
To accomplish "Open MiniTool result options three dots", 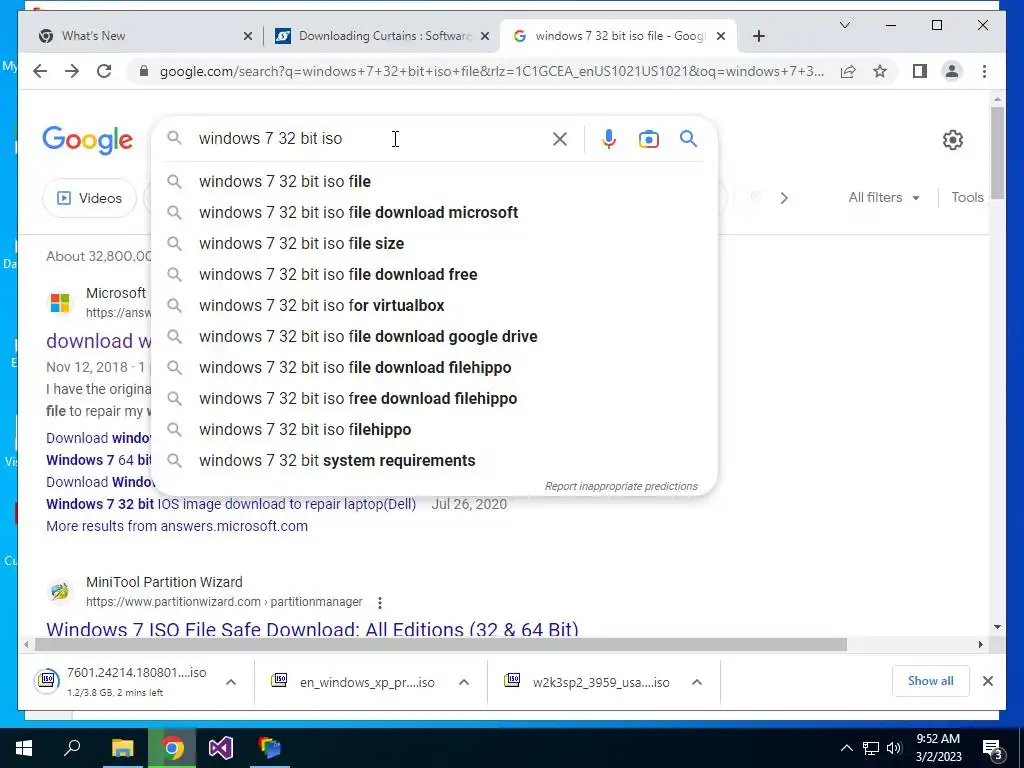I will pos(379,602).
